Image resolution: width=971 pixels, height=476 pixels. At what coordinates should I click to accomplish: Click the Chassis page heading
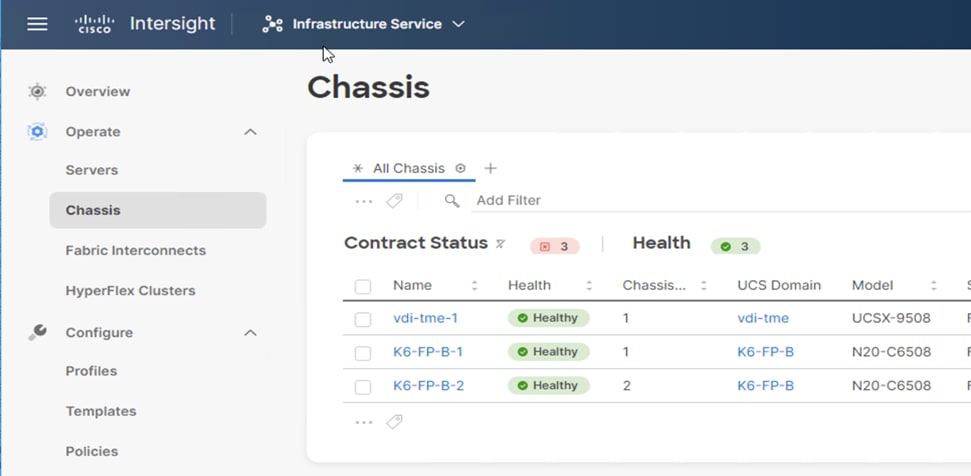pos(368,87)
